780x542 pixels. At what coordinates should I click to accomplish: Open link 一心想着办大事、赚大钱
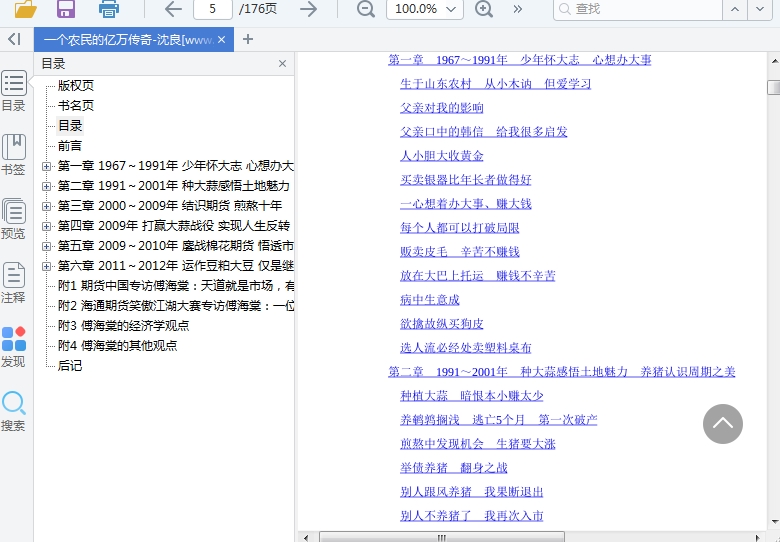pyautogui.click(x=466, y=204)
